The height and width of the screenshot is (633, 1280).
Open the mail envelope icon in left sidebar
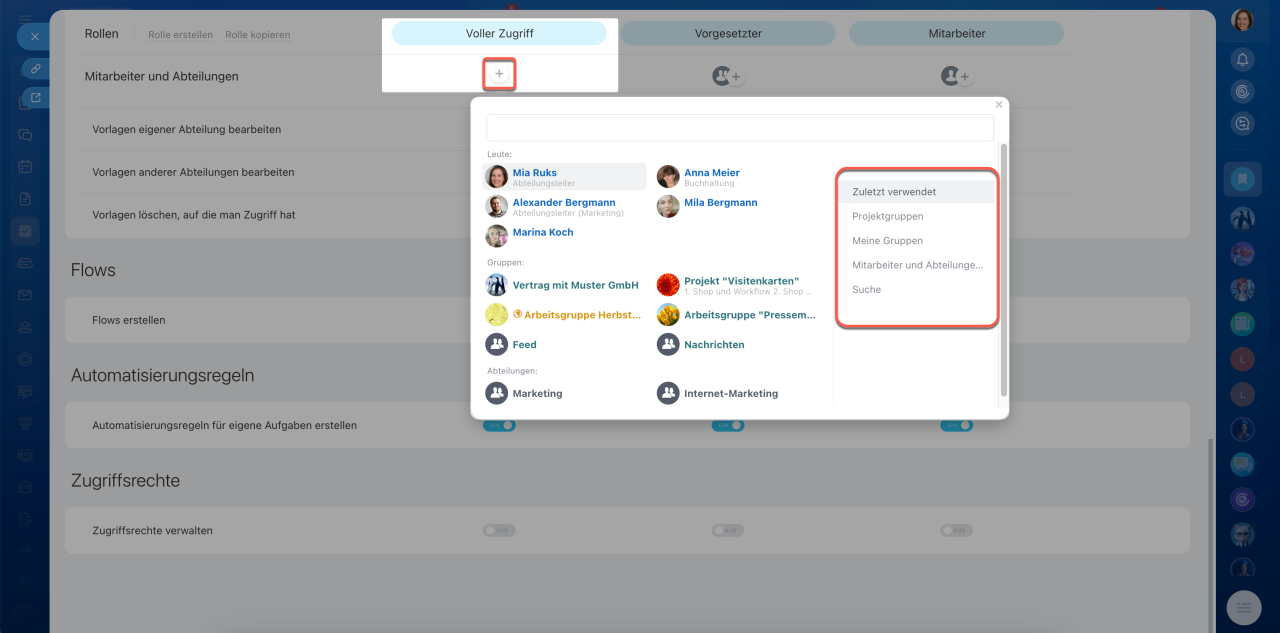pos(25,295)
